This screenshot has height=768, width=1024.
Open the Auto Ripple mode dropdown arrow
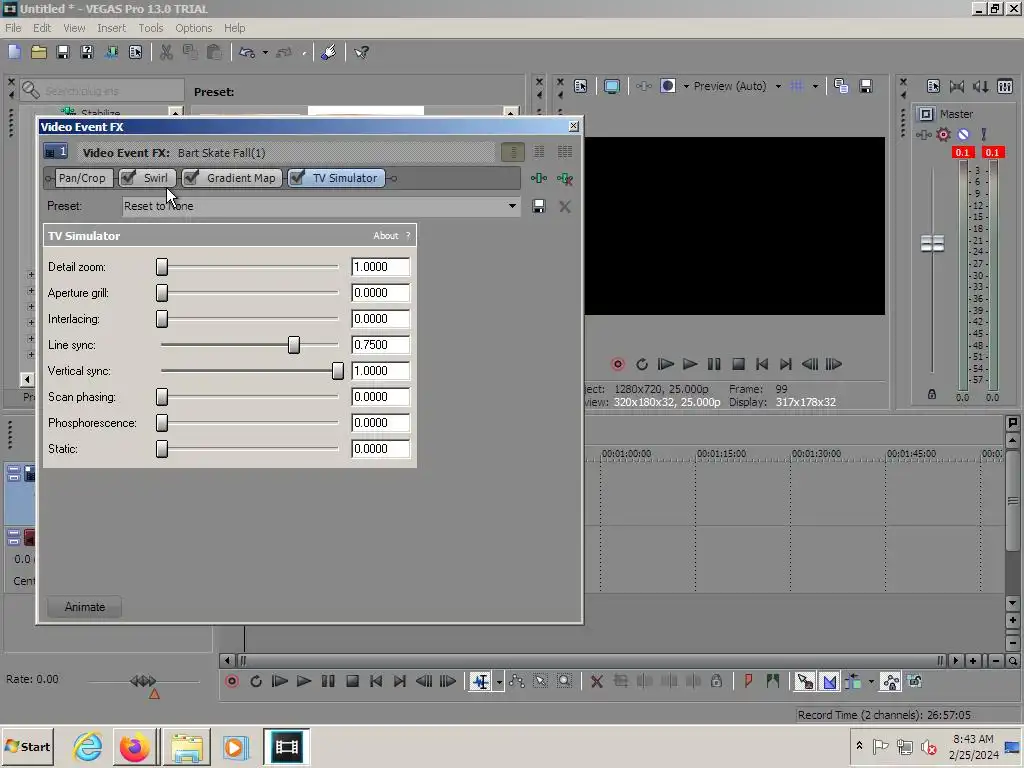(x=871, y=681)
